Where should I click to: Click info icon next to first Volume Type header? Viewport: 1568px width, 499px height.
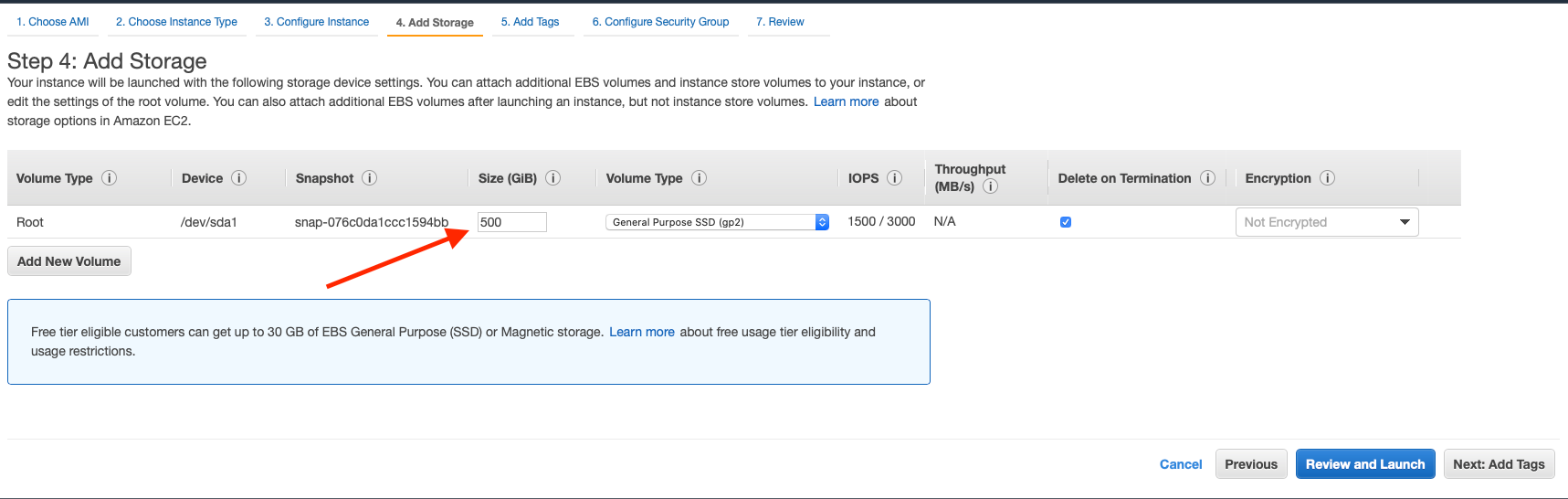(109, 178)
